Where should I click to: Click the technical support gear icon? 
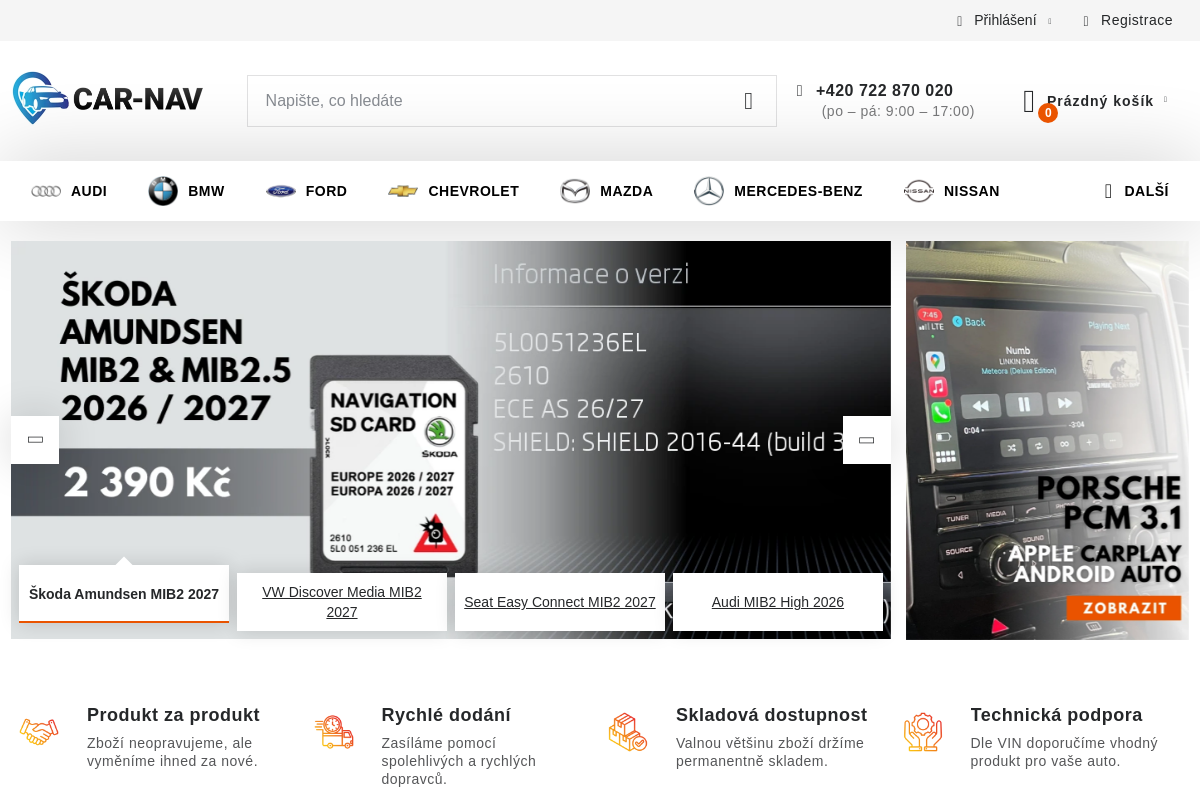tap(923, 732)
